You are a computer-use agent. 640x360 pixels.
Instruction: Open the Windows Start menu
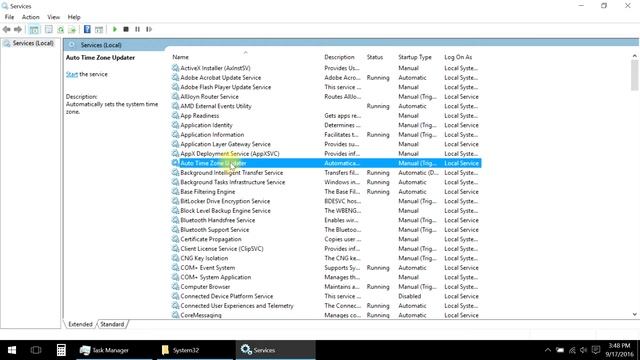[x=12, y=350]
